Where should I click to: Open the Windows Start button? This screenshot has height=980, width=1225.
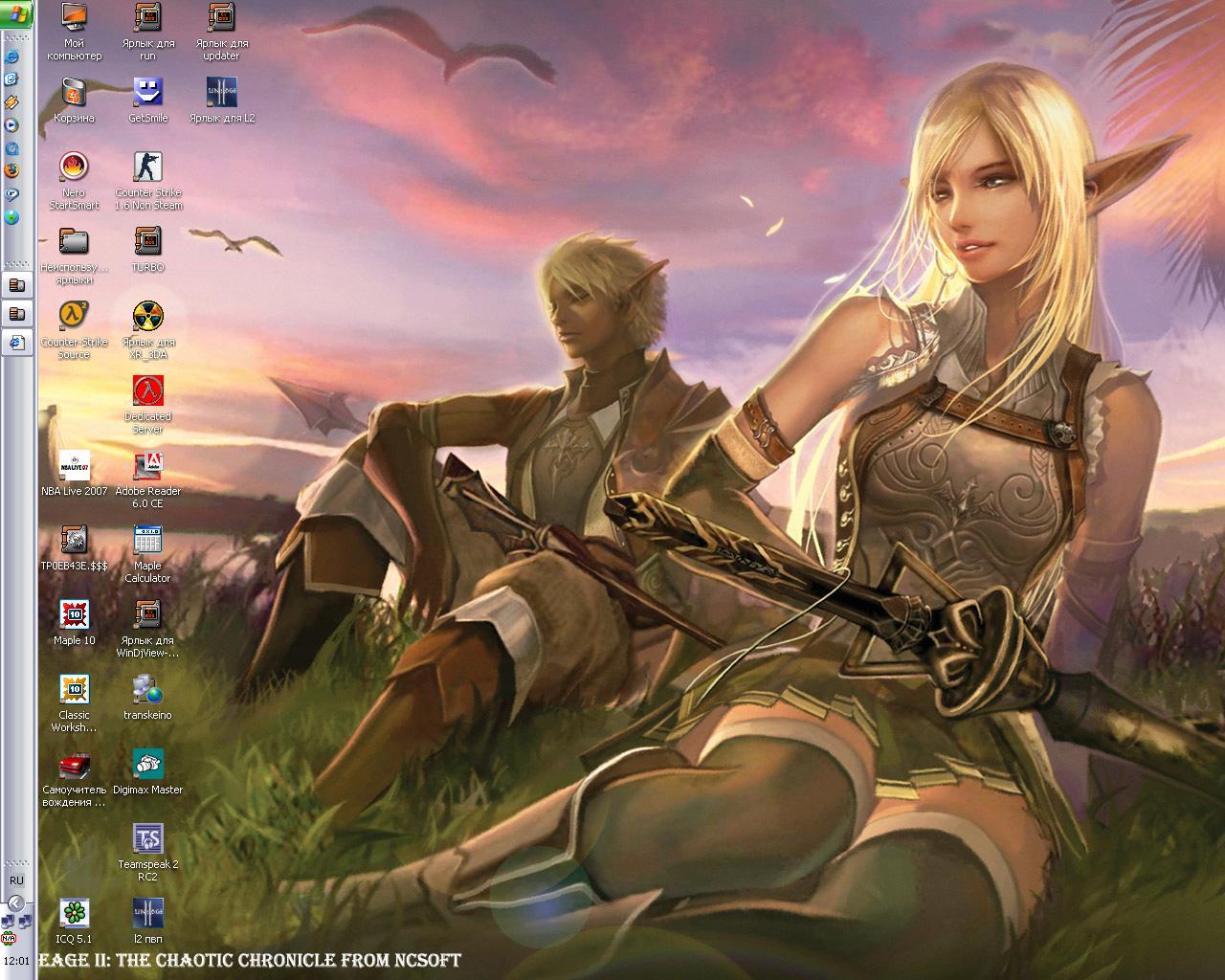[x=17, y=13]
